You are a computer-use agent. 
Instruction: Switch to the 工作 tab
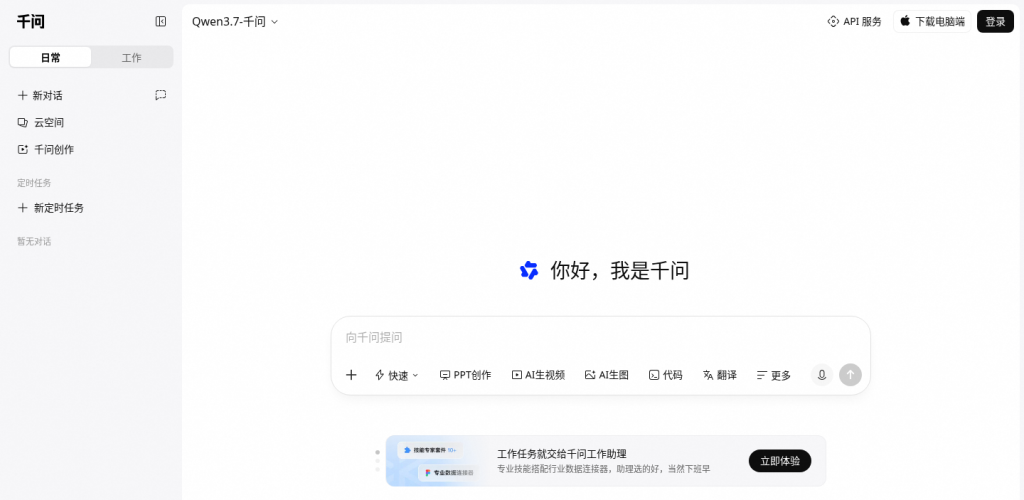click(x=132, y=57)
